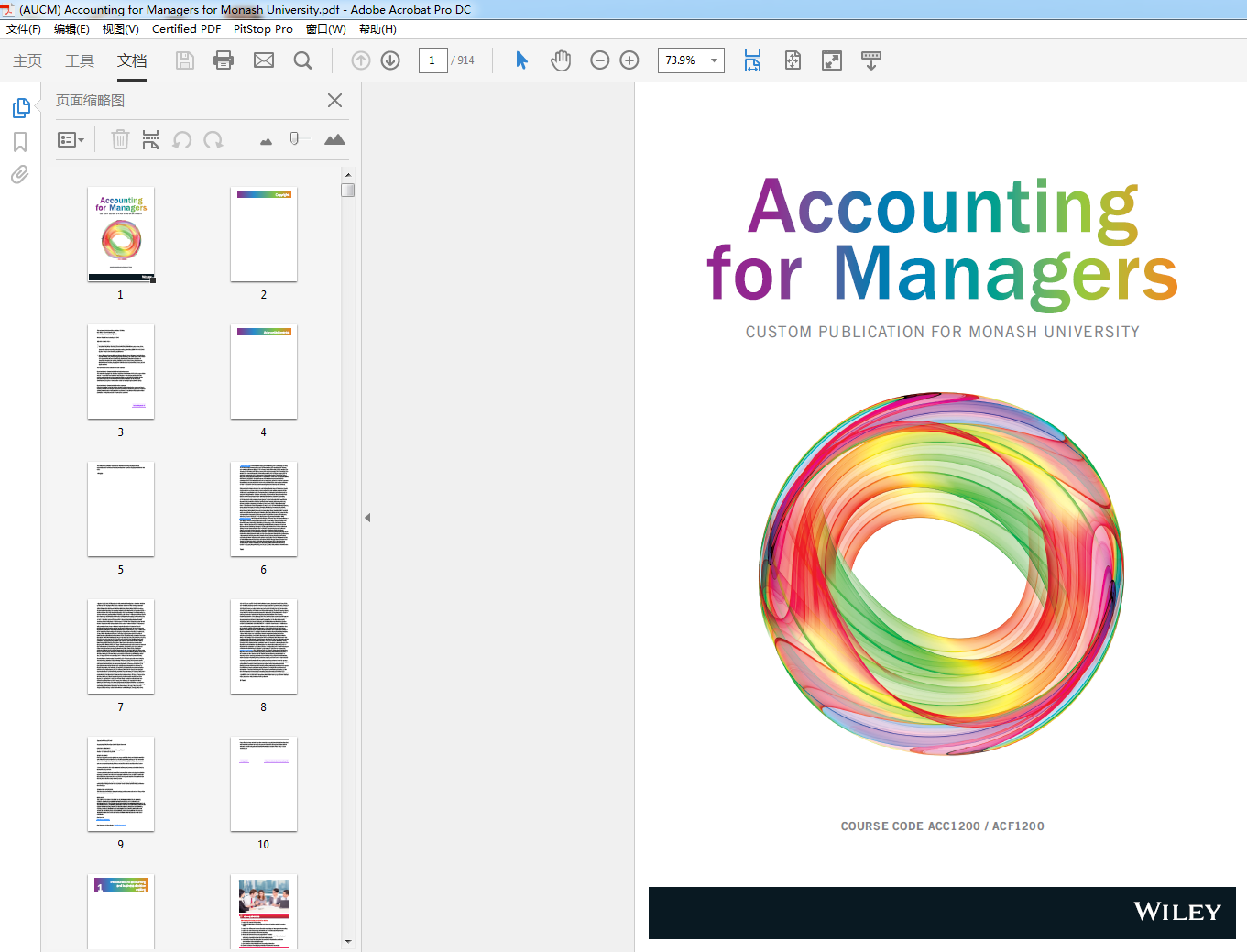Image resolution: width=1247 pixels, height=952 pixels.
Task: Click total page count '/ 914'
Action: click(464, 60)
